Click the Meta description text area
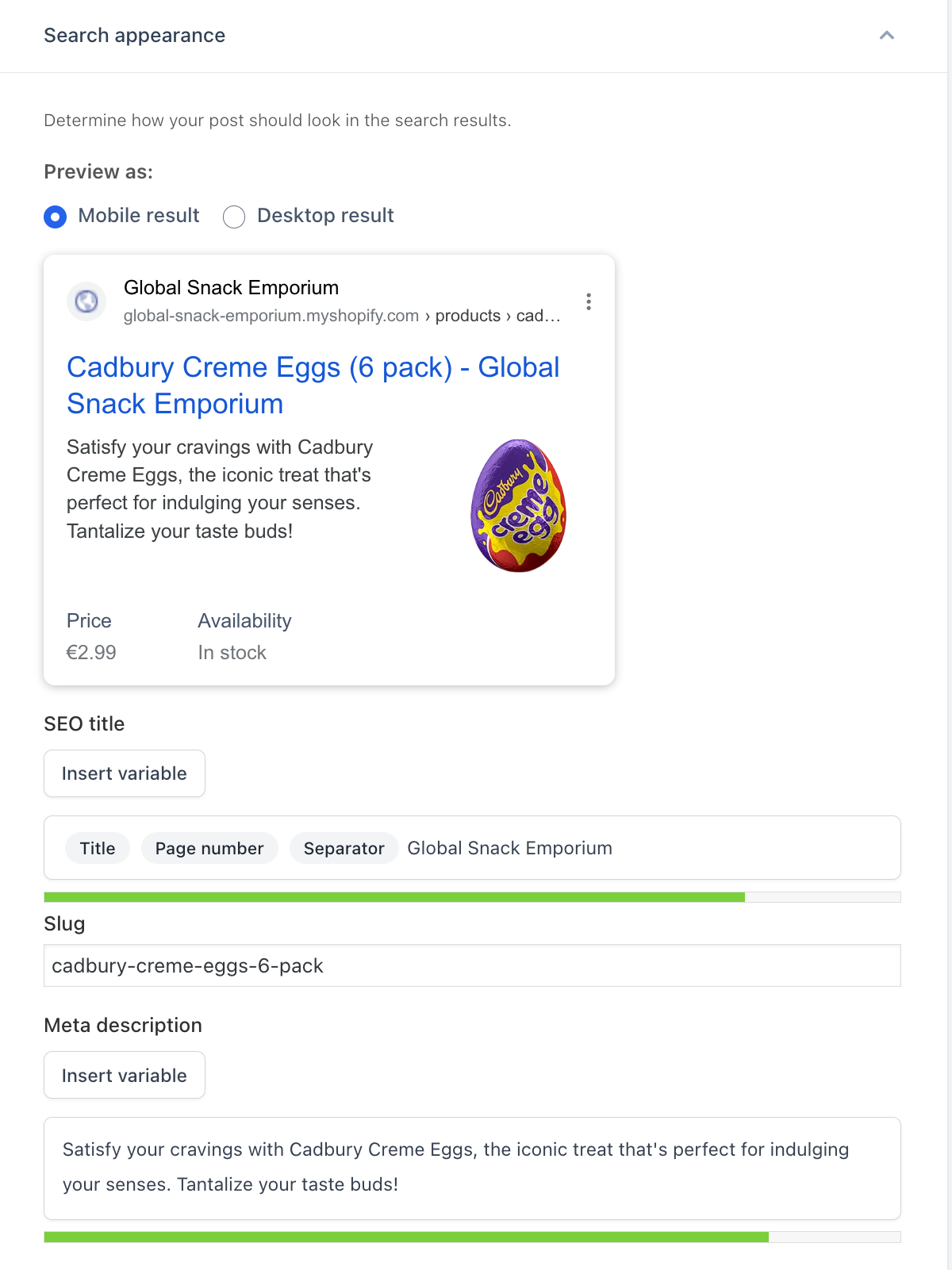The width and height of the screenshot is (952, 1270). [x=472, y=1168]
